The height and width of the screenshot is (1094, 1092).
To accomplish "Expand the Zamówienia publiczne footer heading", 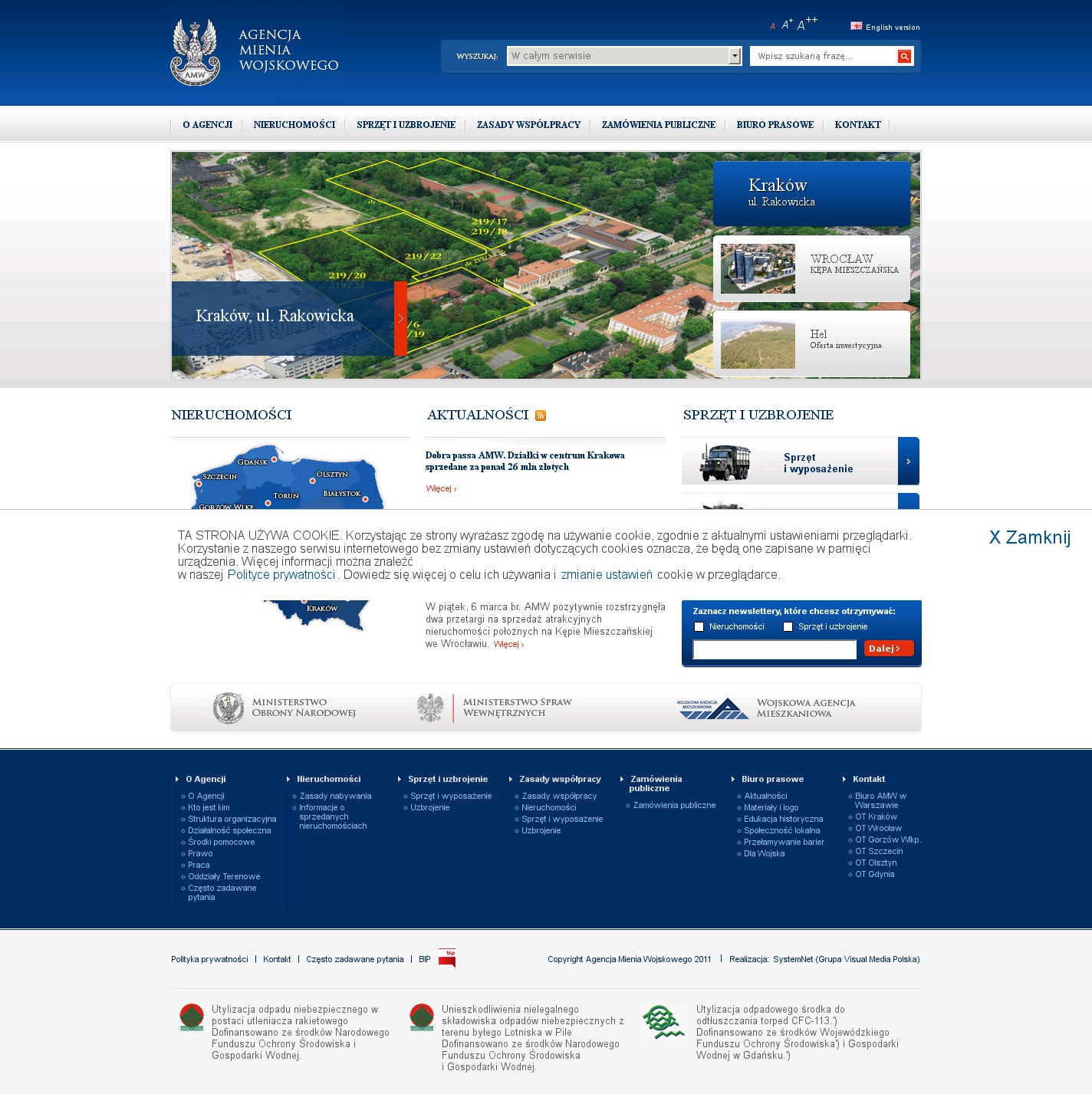I will tap(656, 784).
